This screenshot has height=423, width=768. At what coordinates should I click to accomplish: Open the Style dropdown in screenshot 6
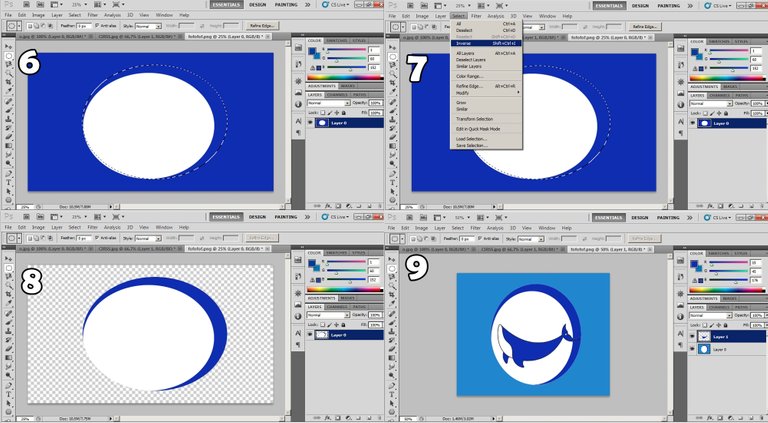pos(148,26)
